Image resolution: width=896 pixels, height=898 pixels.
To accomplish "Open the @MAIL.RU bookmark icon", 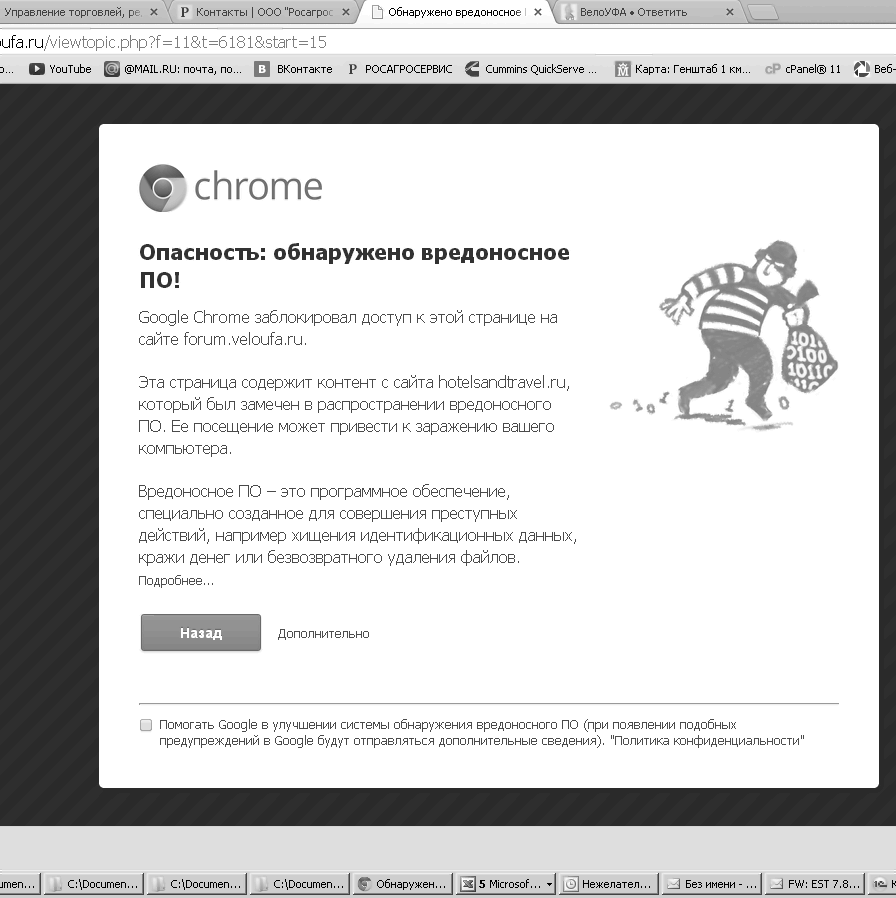I will (112, 69).
